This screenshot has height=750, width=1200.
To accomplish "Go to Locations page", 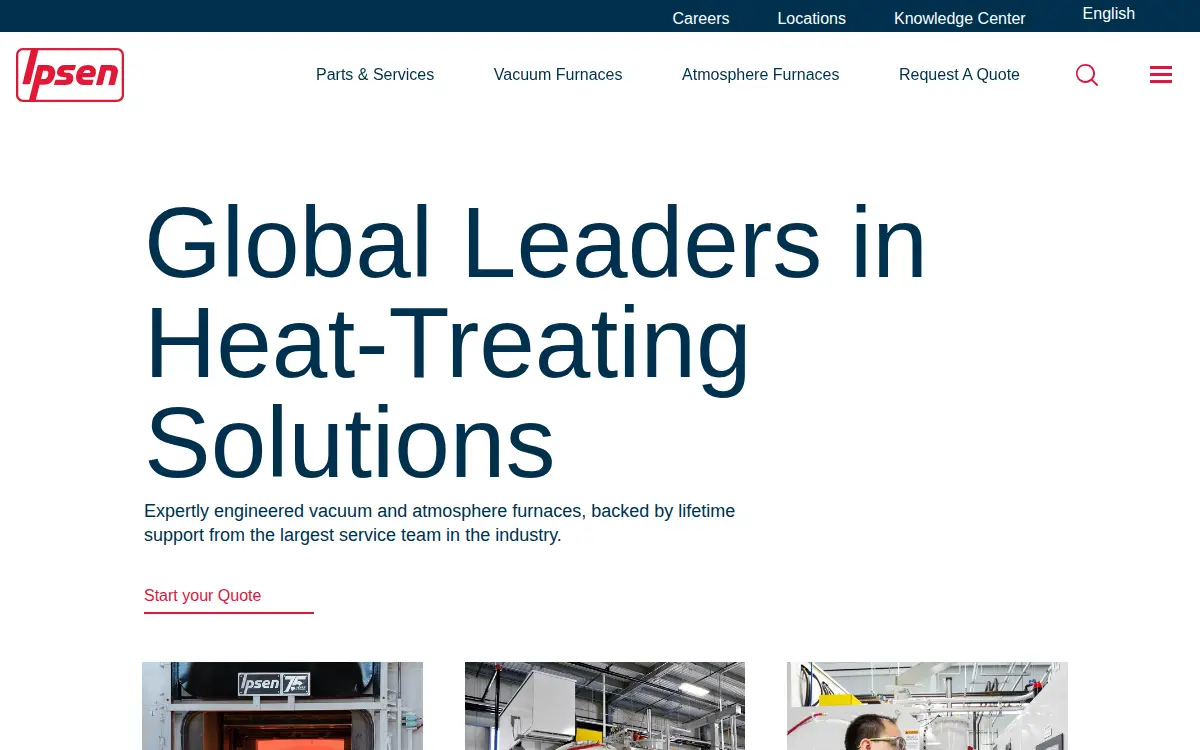I will pos(812,18).
